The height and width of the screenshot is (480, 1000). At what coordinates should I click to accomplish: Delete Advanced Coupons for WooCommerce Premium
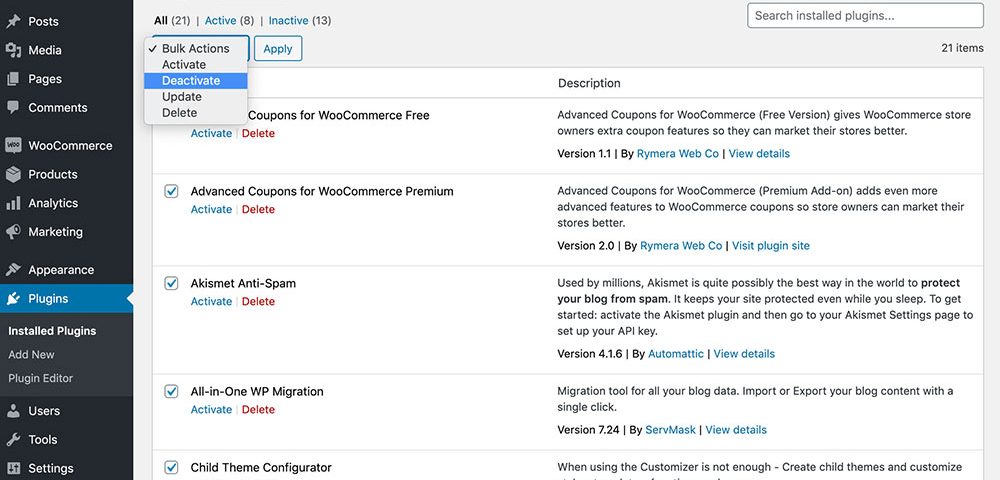pos(258,209)
